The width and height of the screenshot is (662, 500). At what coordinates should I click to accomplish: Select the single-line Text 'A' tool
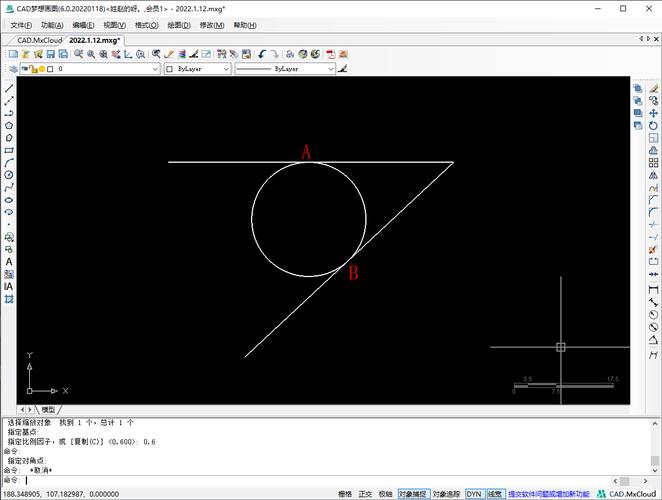(9, 262)
